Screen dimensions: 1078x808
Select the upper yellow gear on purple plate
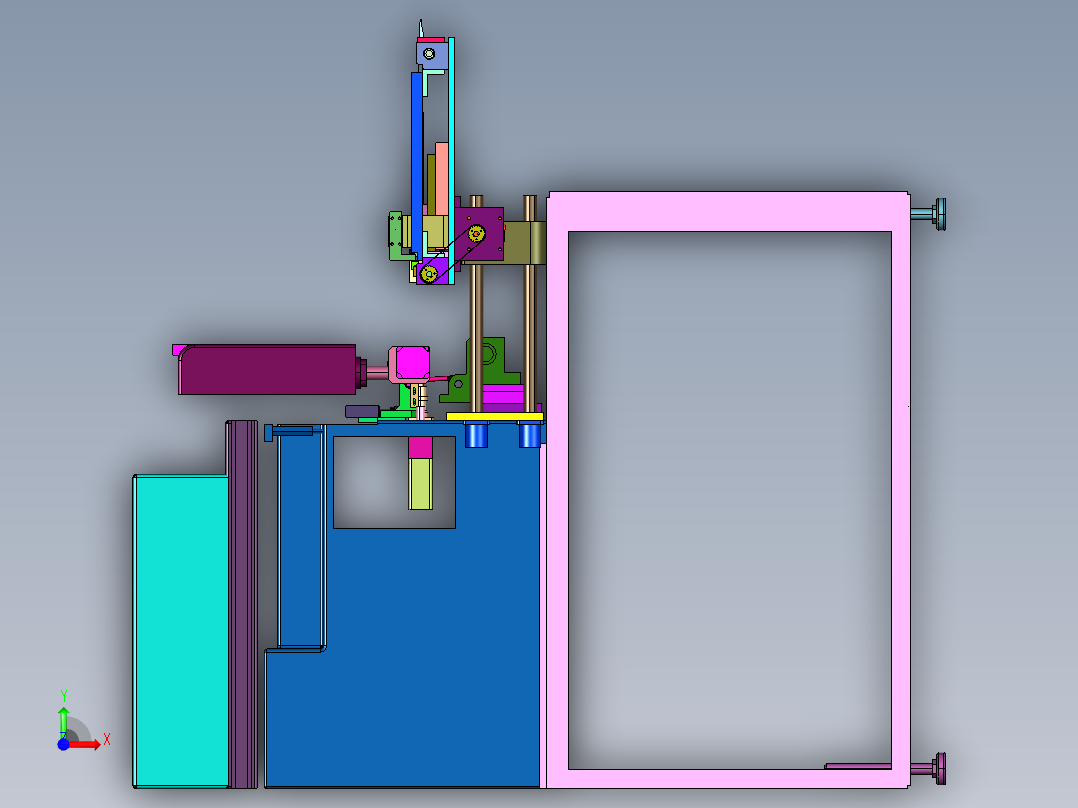tap(477, 234)
